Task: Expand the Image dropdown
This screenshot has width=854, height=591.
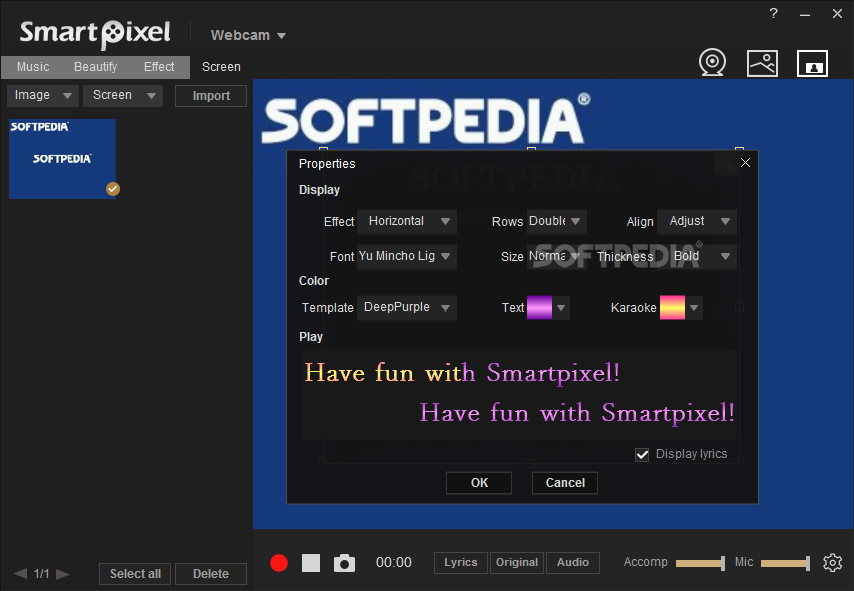Action: pos(43,95)
